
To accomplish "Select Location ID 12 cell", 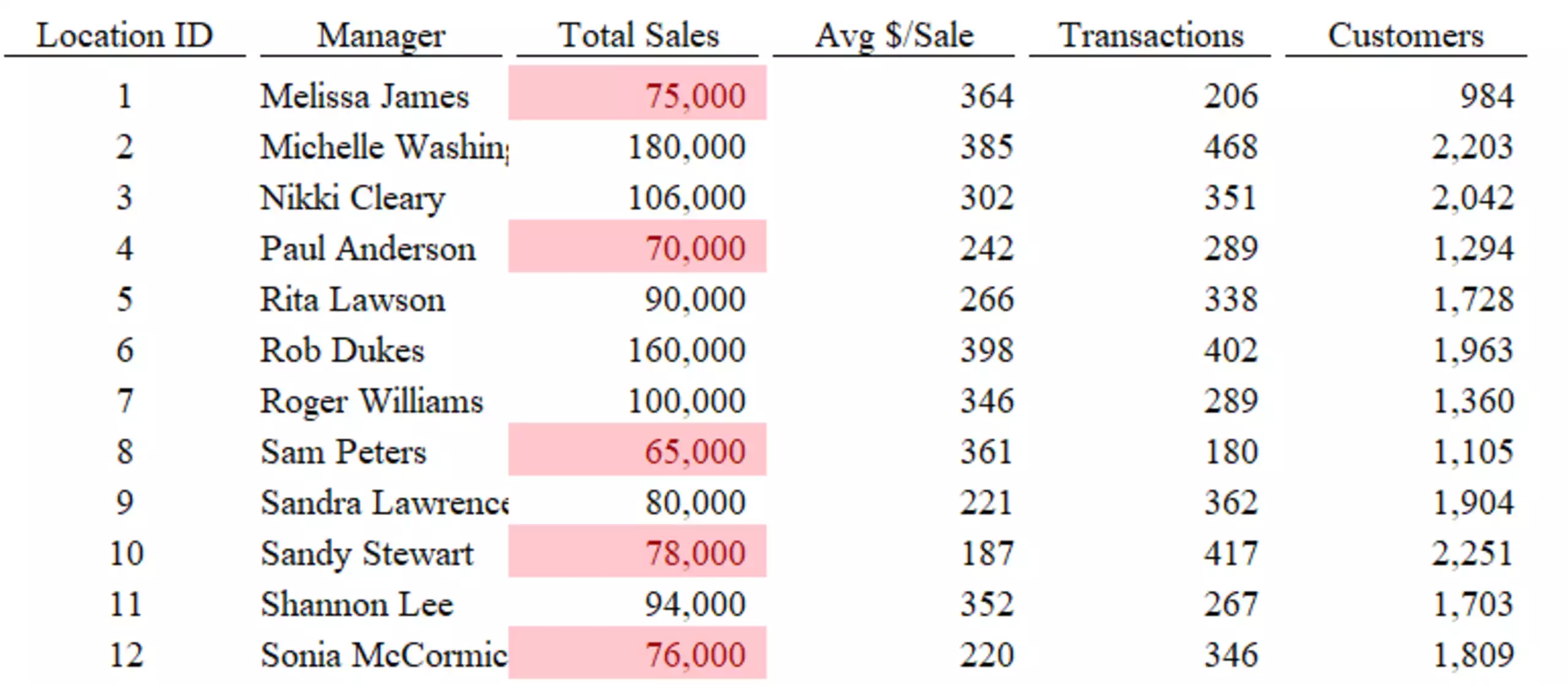I will pyautogui.click(x=126, y=655).
